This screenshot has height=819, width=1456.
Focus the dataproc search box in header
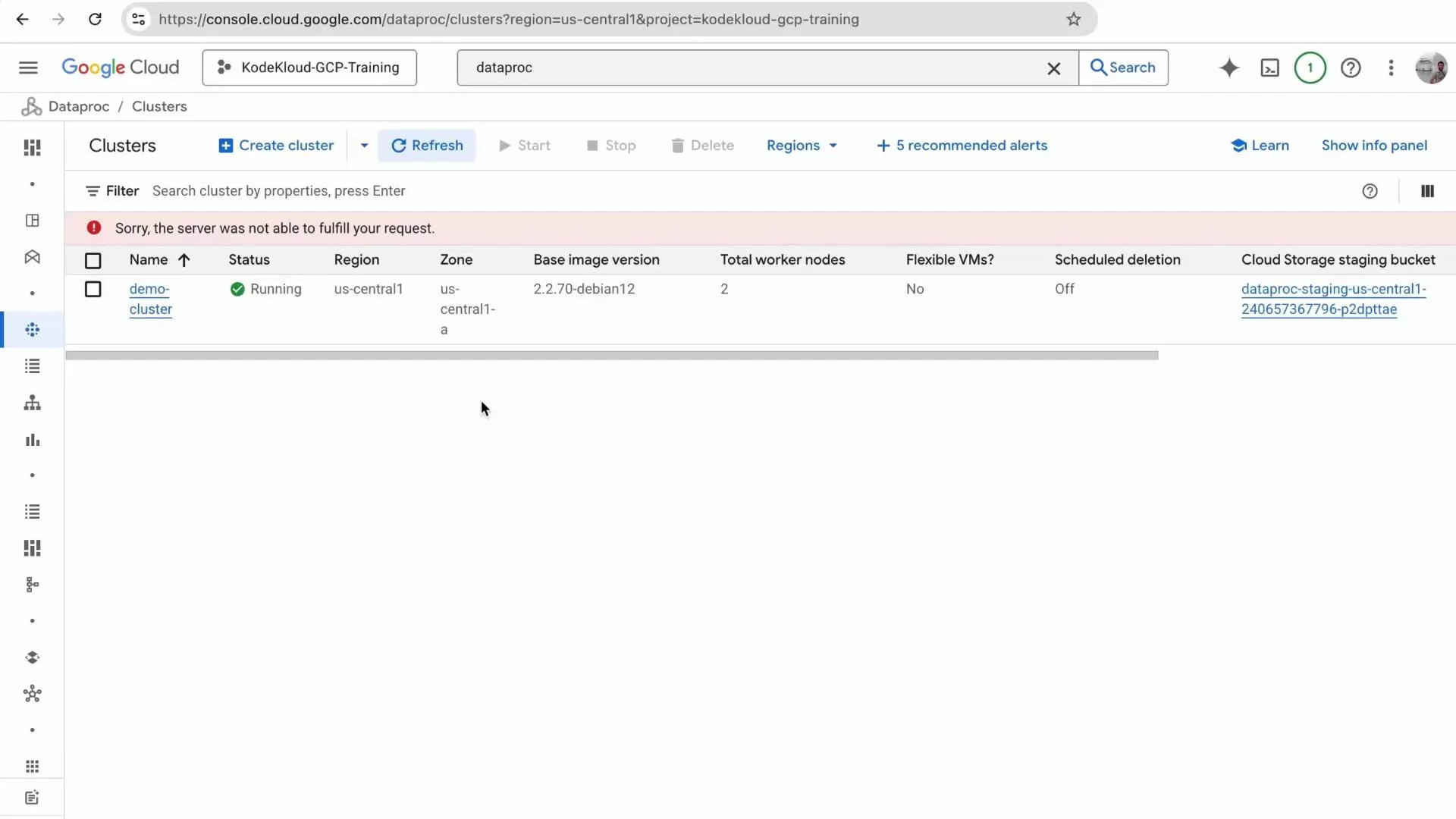tap(751, 67)
